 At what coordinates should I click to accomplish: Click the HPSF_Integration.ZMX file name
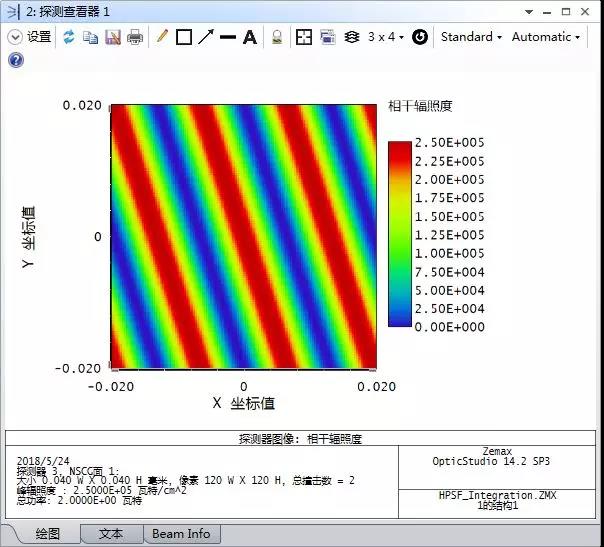[x=497, y=495]
